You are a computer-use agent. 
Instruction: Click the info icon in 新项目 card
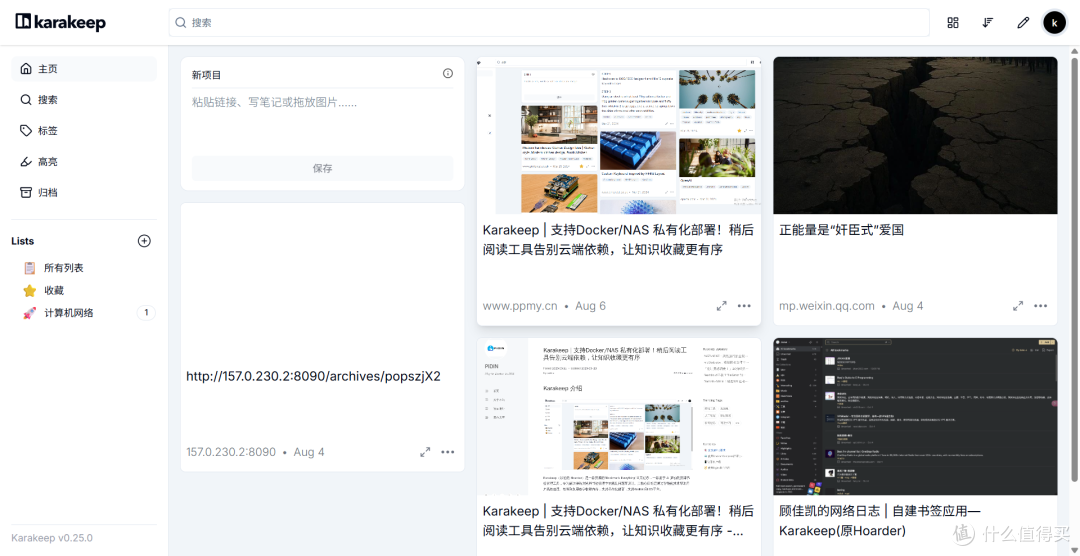click(x=448, y=74)
